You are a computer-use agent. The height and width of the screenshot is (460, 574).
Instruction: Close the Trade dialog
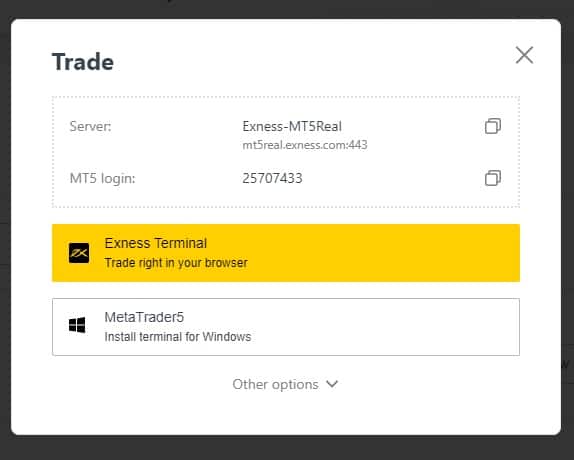[524, 55]
